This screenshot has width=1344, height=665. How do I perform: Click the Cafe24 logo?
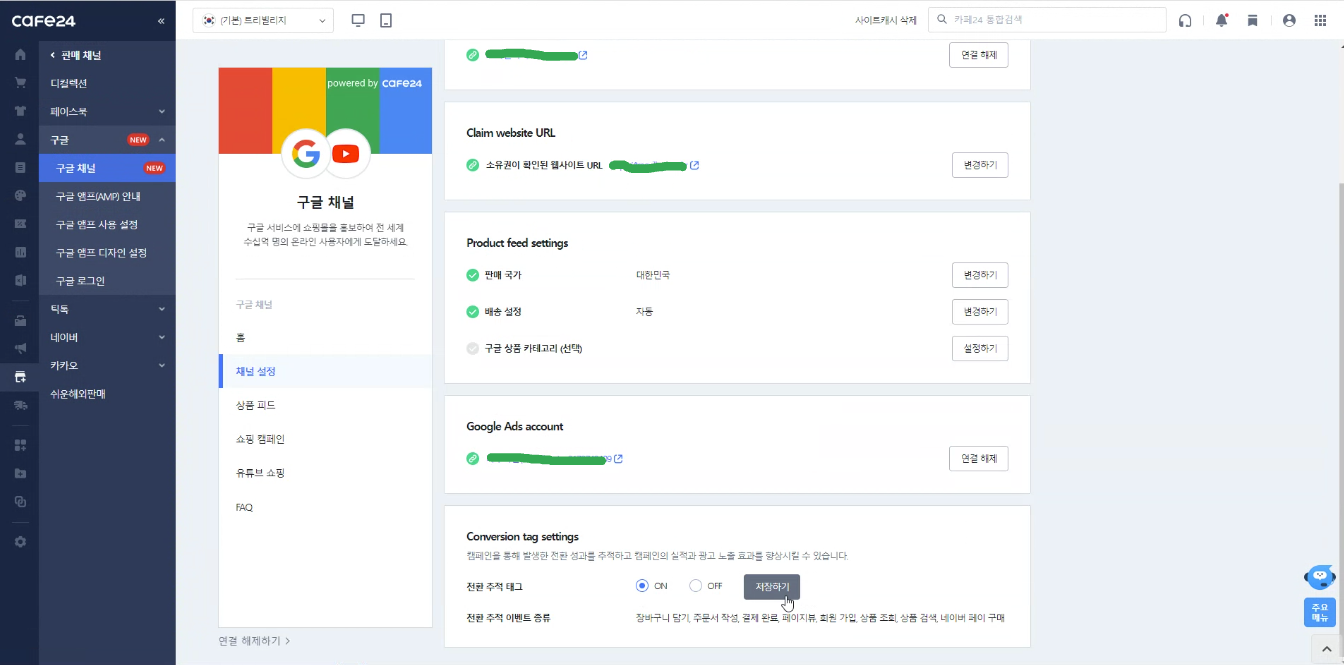(x=43, y=21)
